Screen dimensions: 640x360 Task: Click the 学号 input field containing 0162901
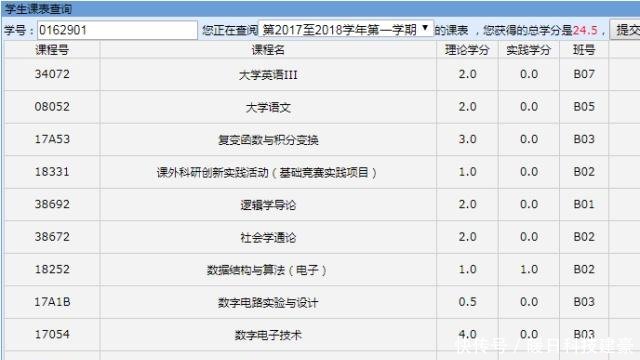118,30
